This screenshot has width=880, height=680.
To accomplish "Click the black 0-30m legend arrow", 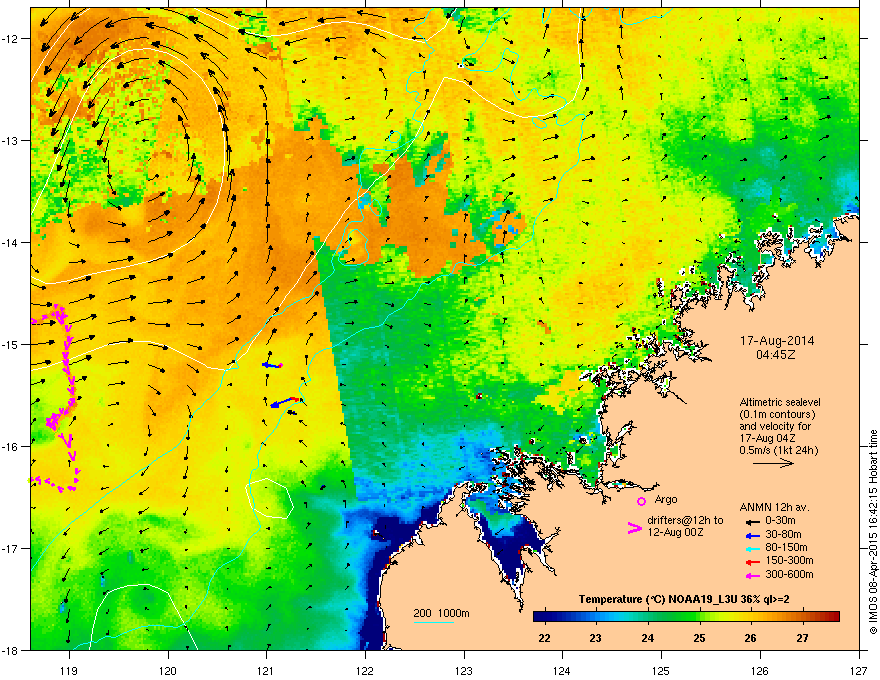I will coord(751,521).
